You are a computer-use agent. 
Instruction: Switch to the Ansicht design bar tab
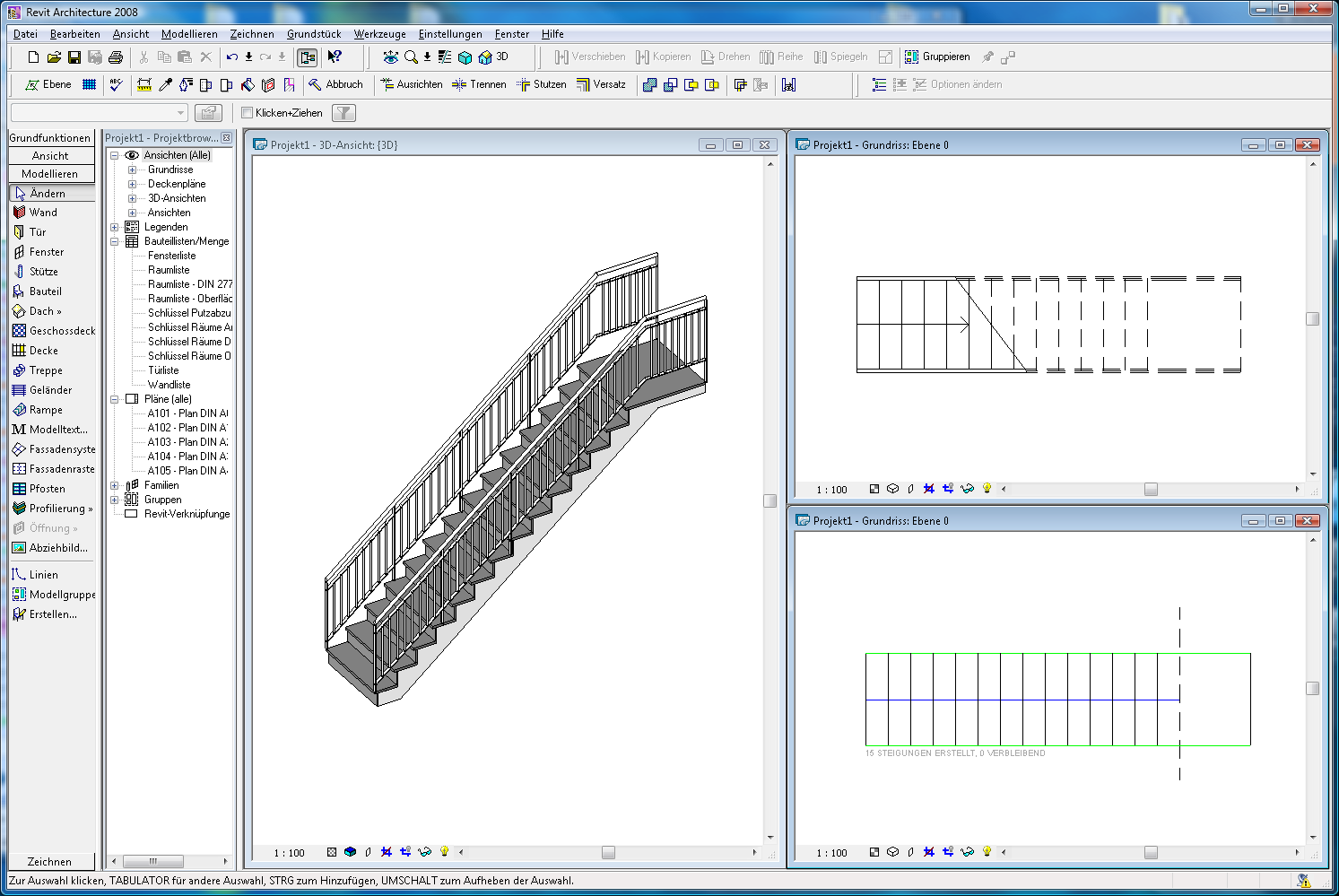(51, 155)
